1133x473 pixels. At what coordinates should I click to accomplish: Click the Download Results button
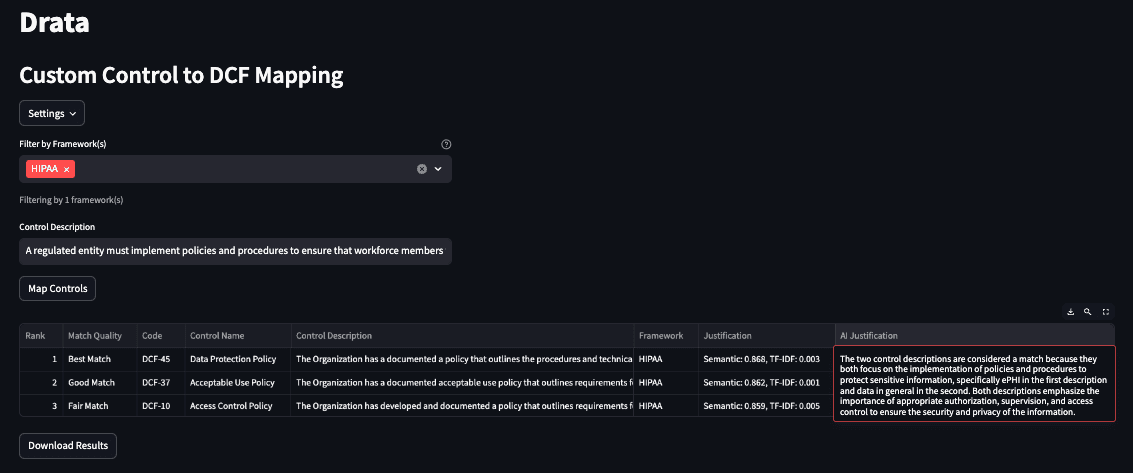tap(68, 446)
